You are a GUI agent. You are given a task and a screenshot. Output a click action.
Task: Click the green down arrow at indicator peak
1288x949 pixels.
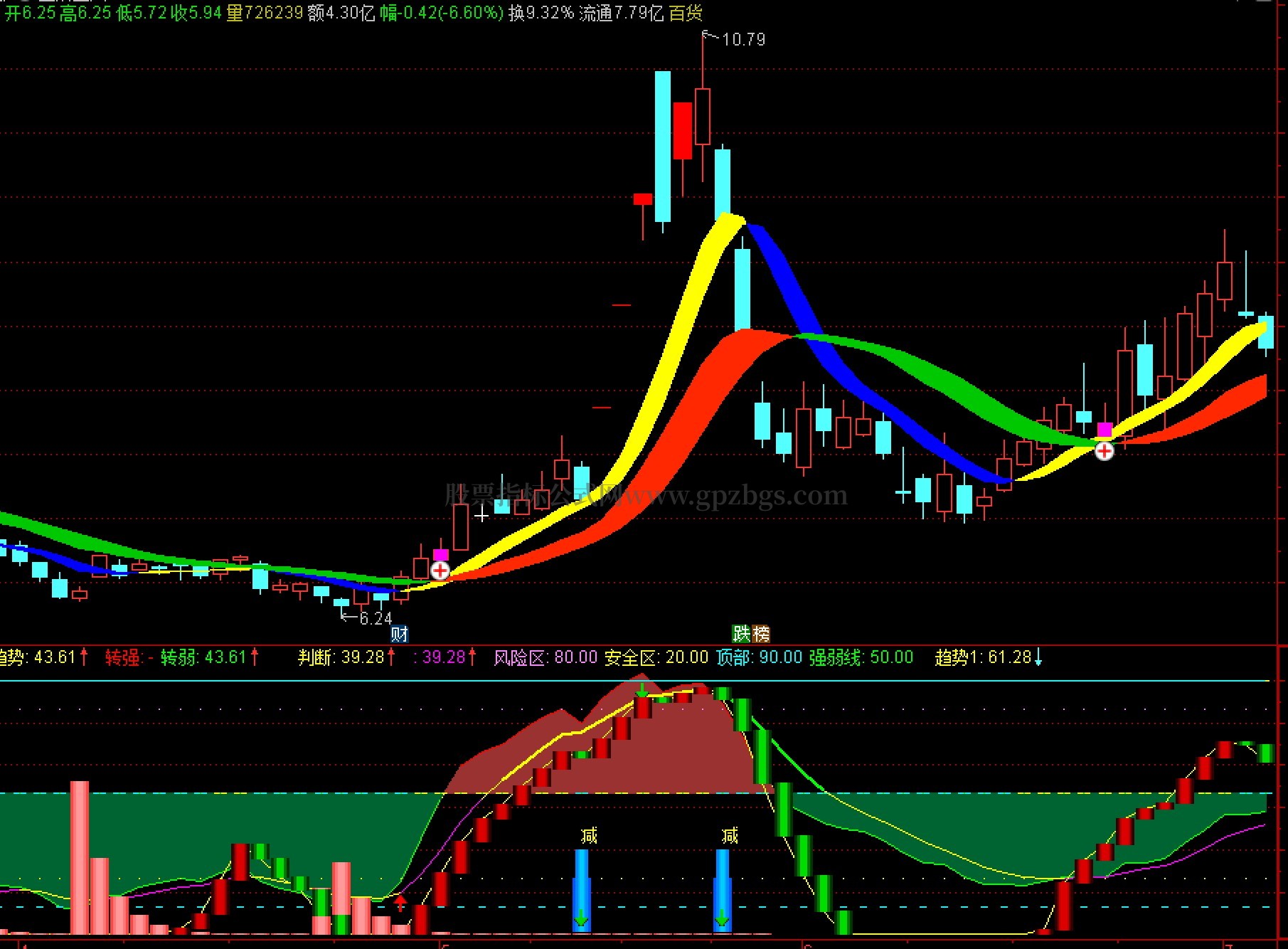643,690
